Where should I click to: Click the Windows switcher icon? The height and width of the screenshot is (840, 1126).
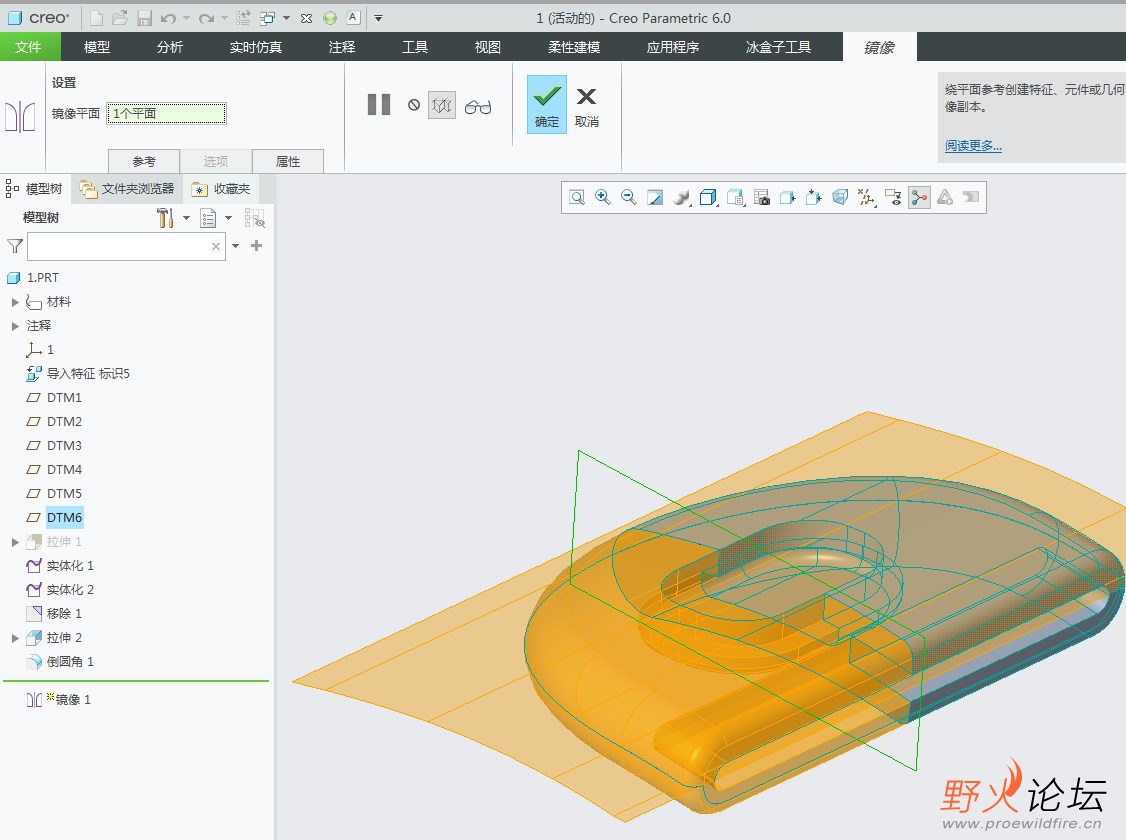(x=268, y=18)
